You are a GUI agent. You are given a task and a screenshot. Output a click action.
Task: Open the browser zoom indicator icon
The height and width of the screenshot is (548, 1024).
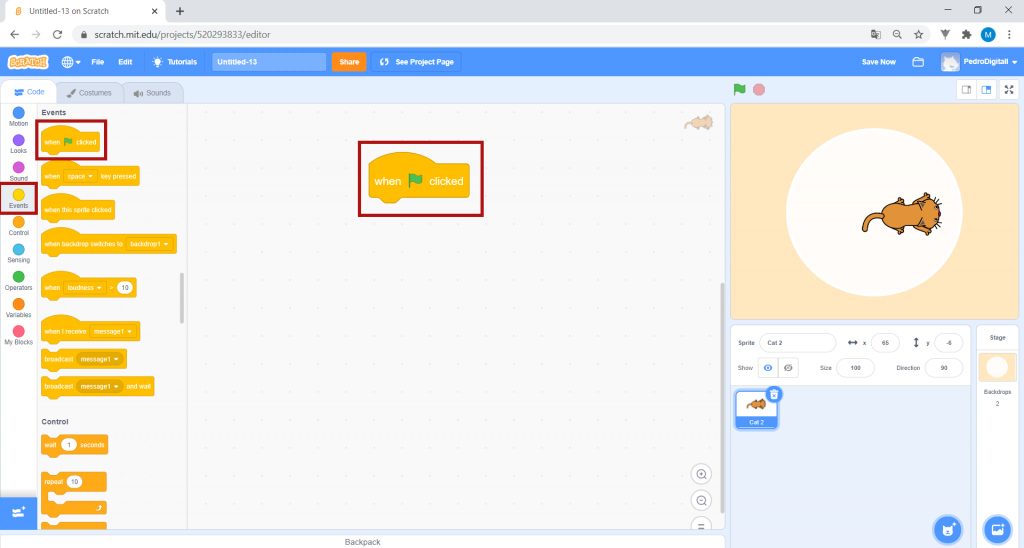pos(897,35)
